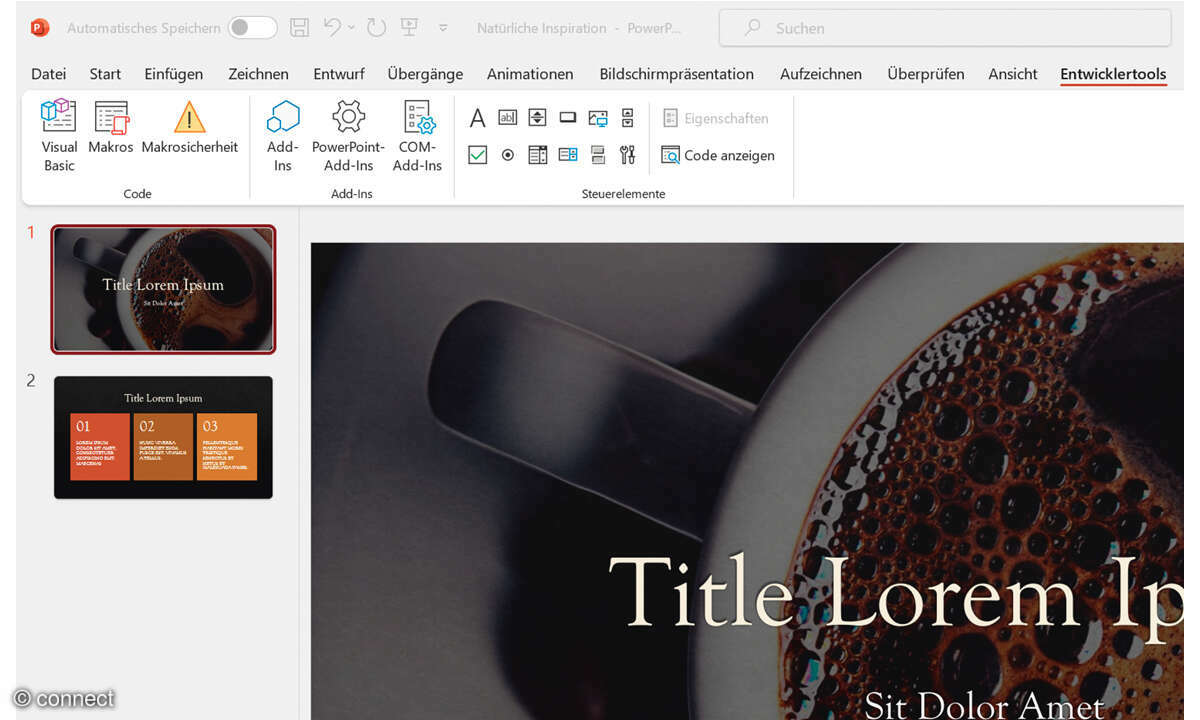This screenshot has height=720, width=1200.
Task: Select the Entwicklertools tab
Action: point(1113,74)
